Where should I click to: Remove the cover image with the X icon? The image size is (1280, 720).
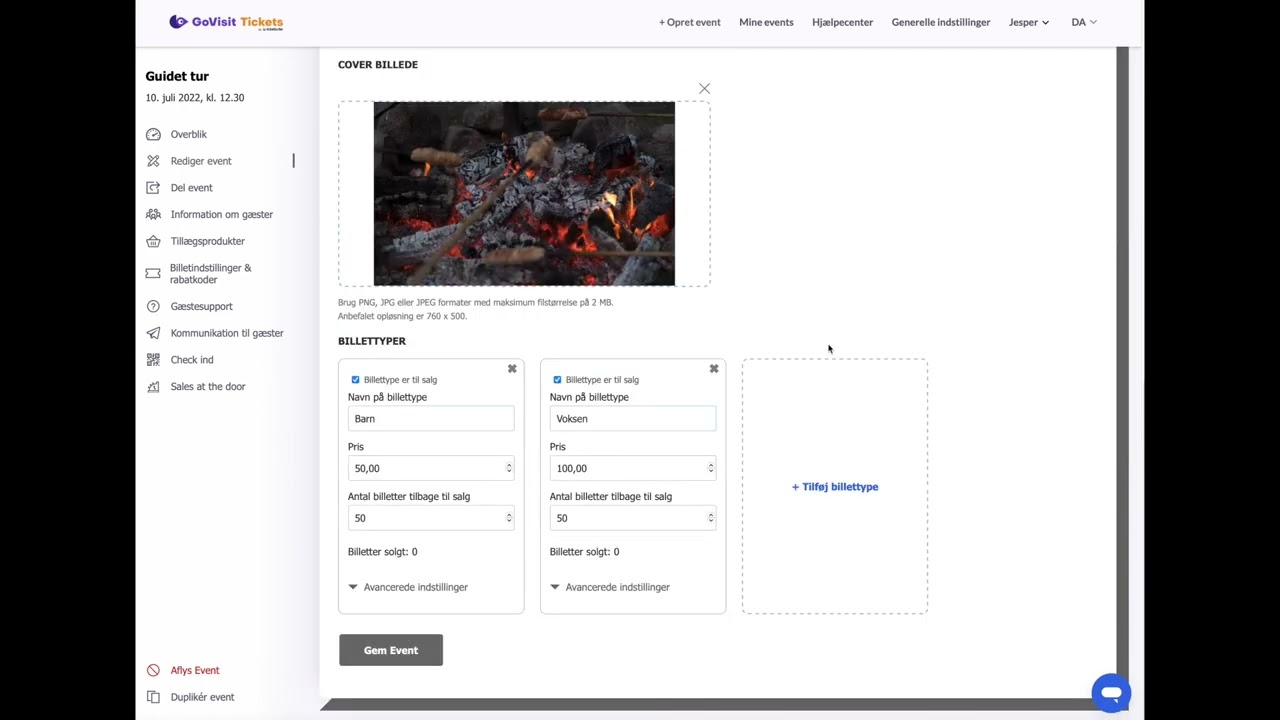tap(705, 89)
